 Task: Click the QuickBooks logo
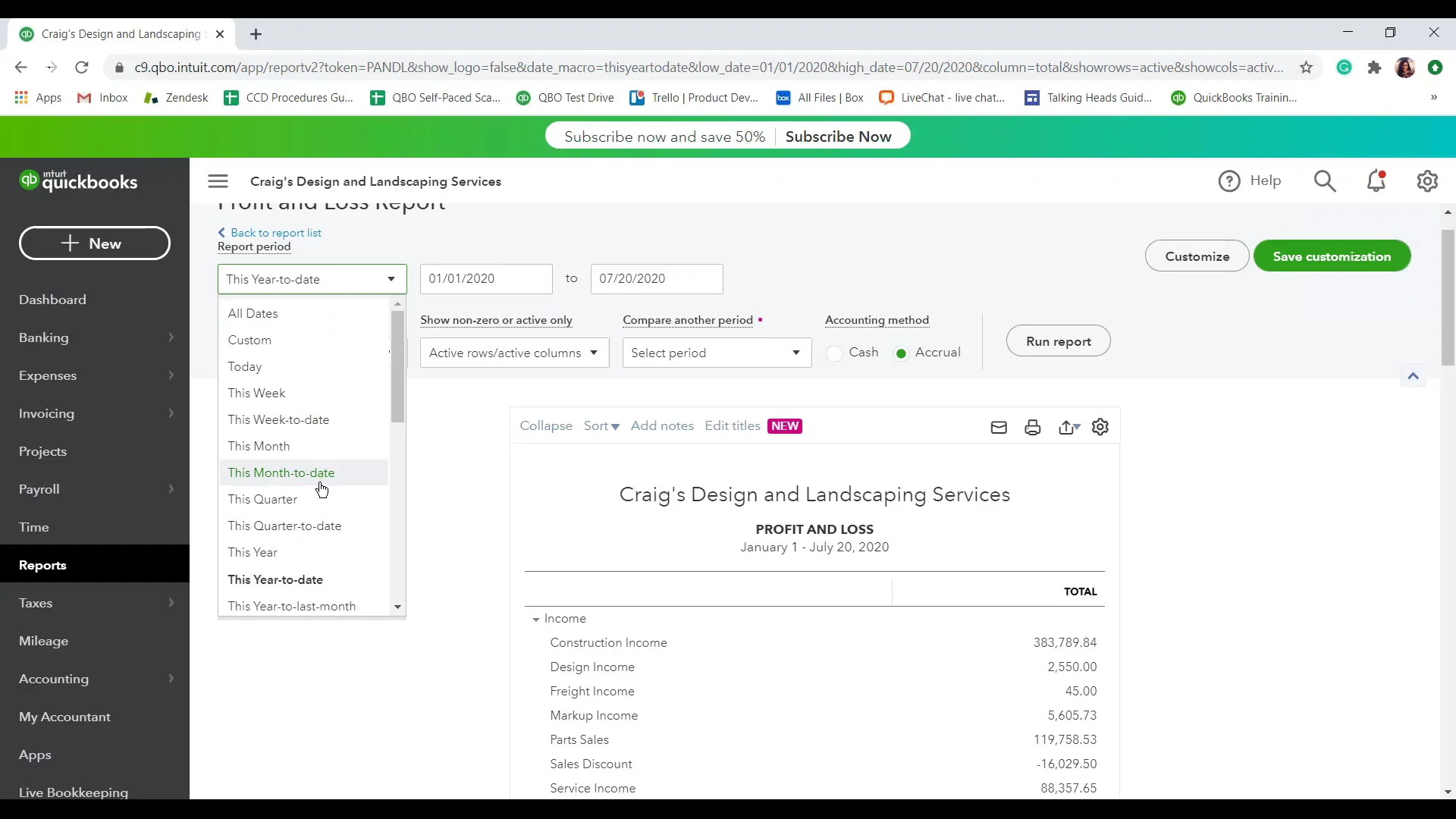pyautogui.click(x=78, y=181)
